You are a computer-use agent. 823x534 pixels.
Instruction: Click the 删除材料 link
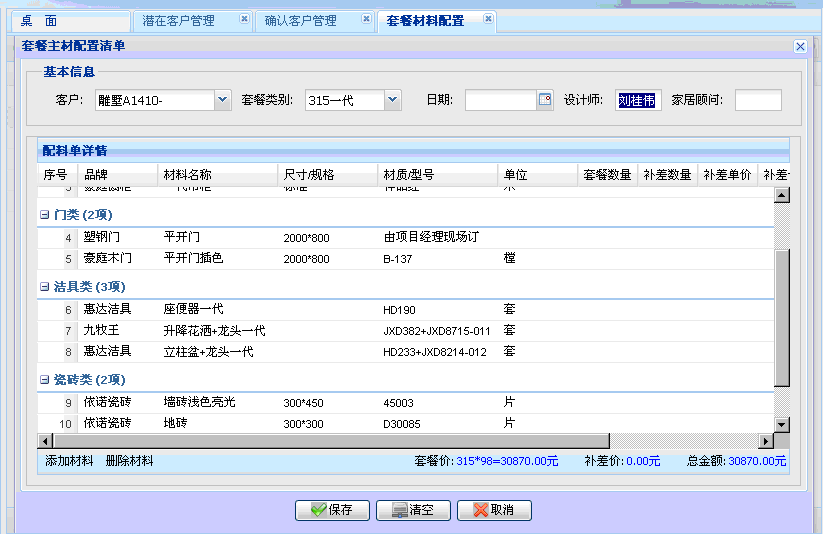click(129, 461)
